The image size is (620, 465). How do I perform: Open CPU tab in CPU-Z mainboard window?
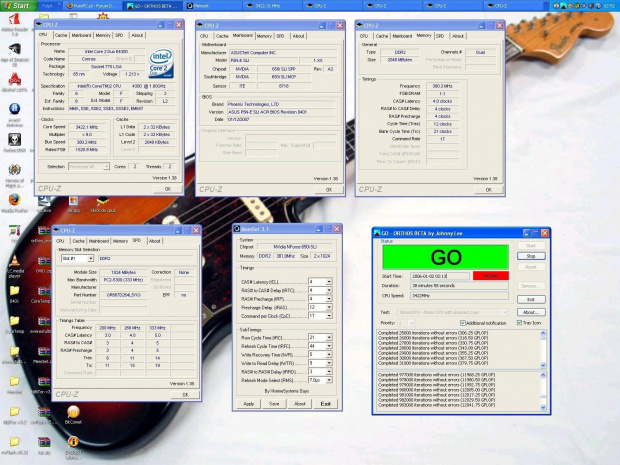(x=204, y=36)
